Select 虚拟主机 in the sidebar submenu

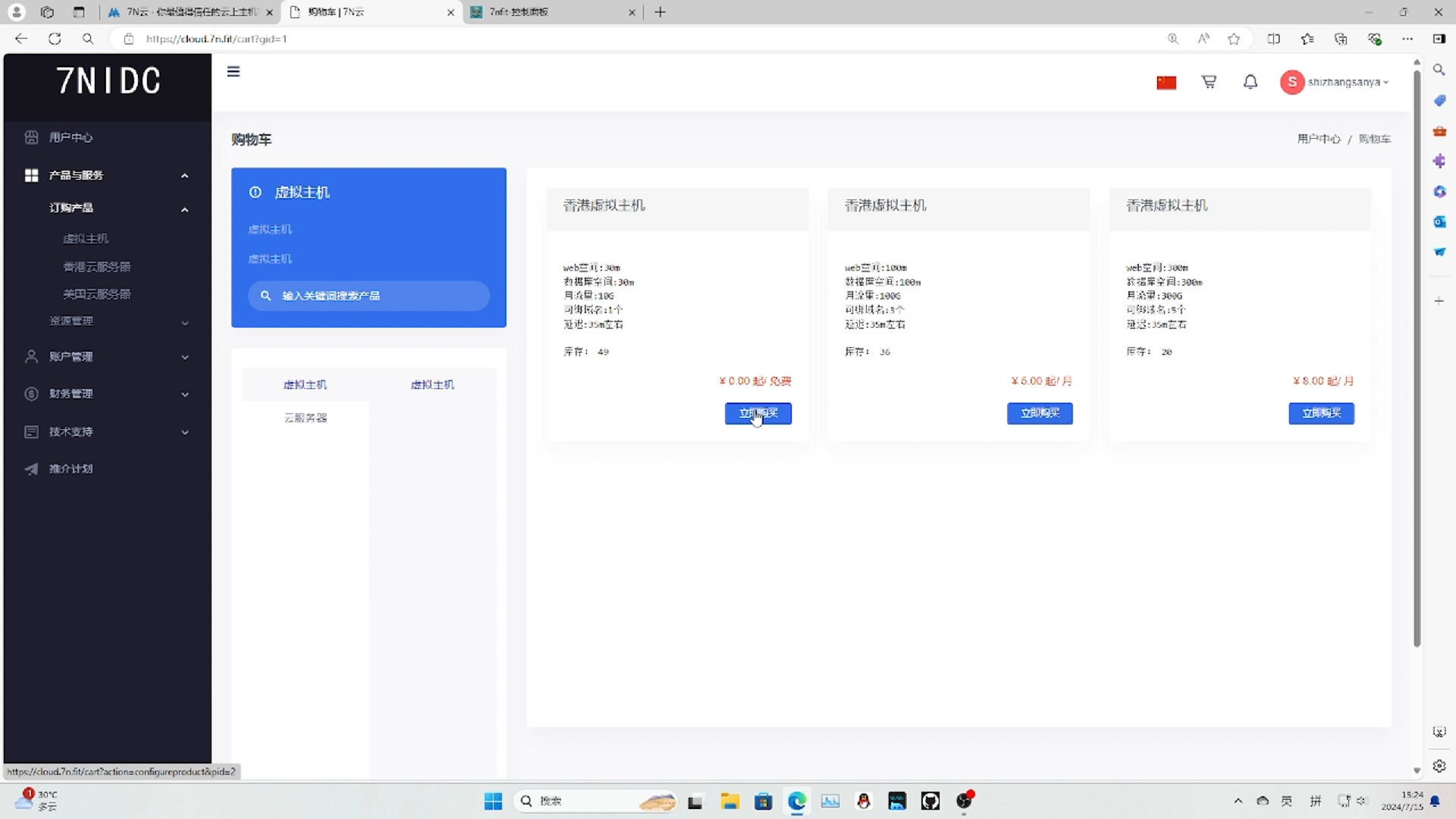tap(86, 239)
